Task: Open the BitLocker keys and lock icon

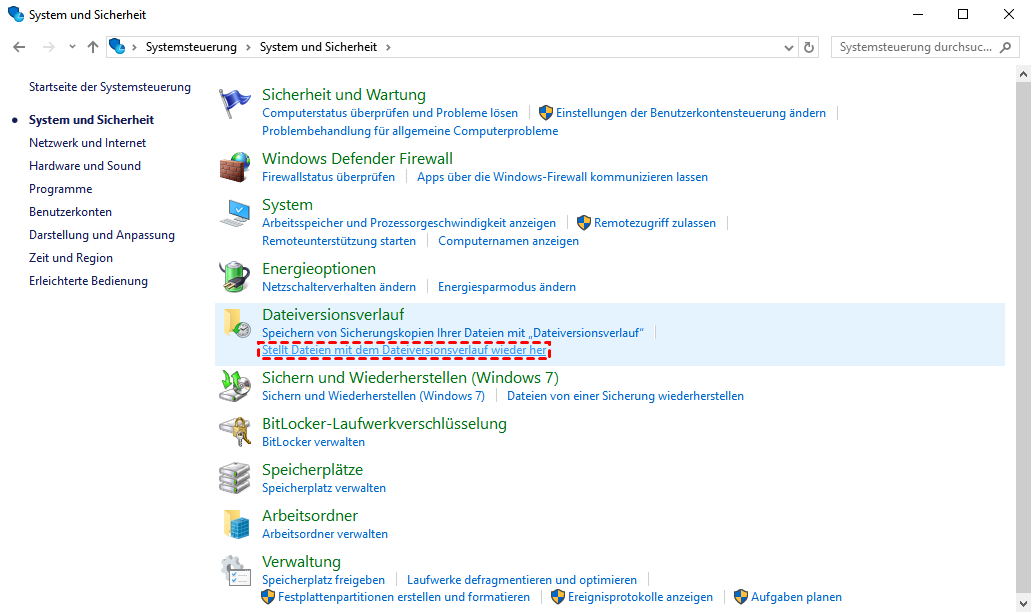Action: (235, 431)
